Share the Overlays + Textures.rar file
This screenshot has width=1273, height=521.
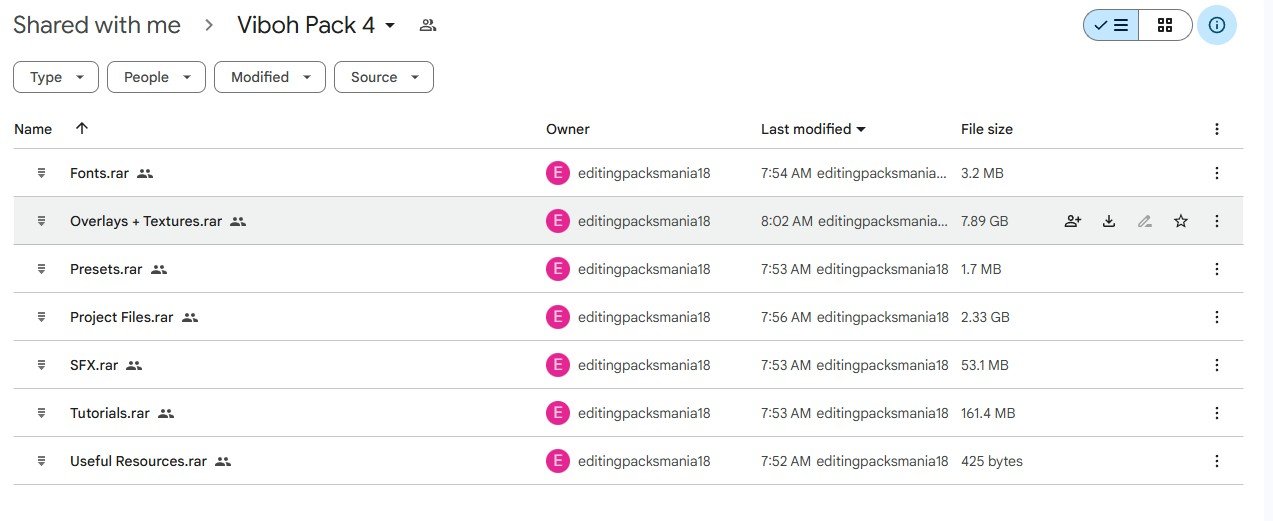[x=1073, y=221]
